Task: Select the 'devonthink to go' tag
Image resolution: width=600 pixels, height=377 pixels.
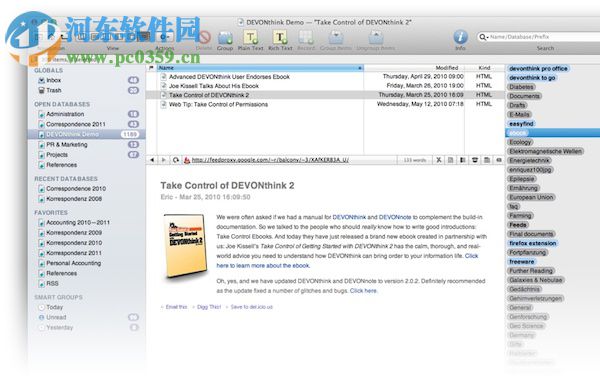Action: (x=532, y=78)
